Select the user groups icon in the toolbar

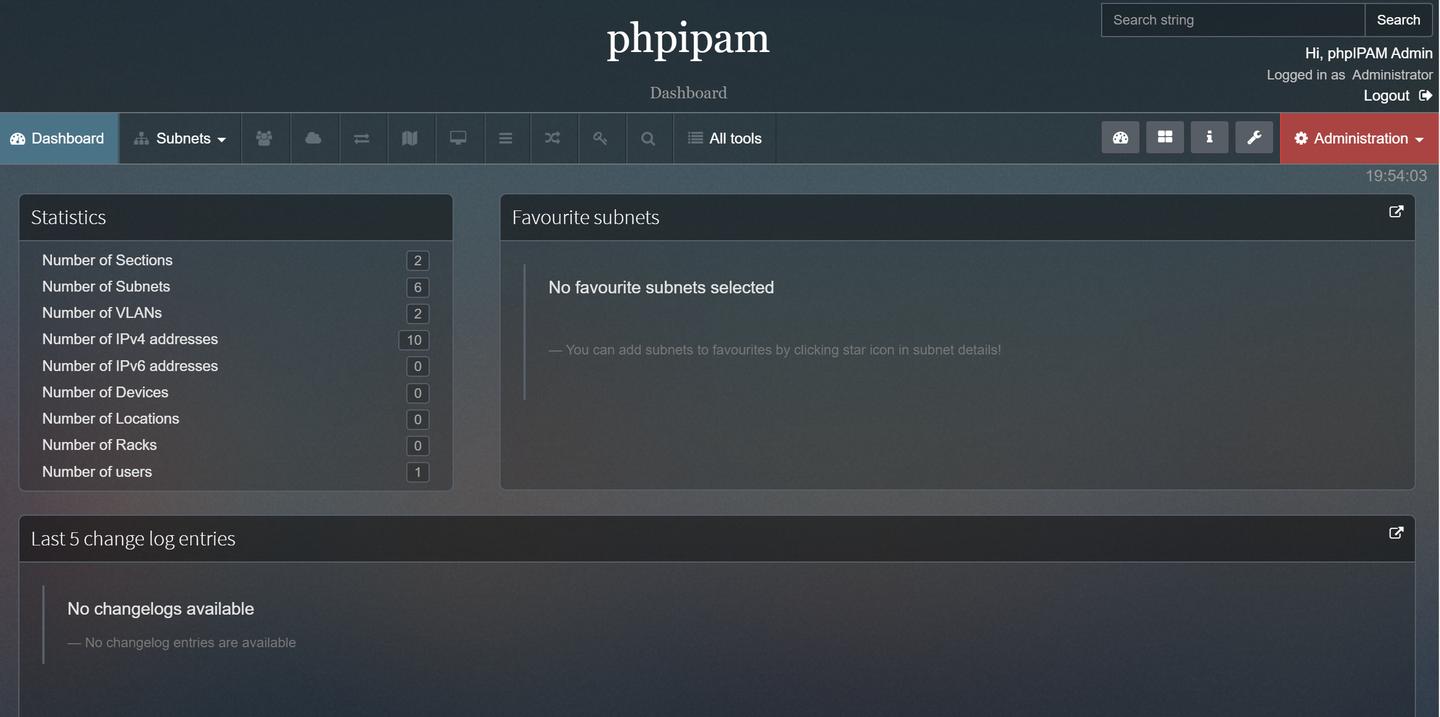point(265,138)
